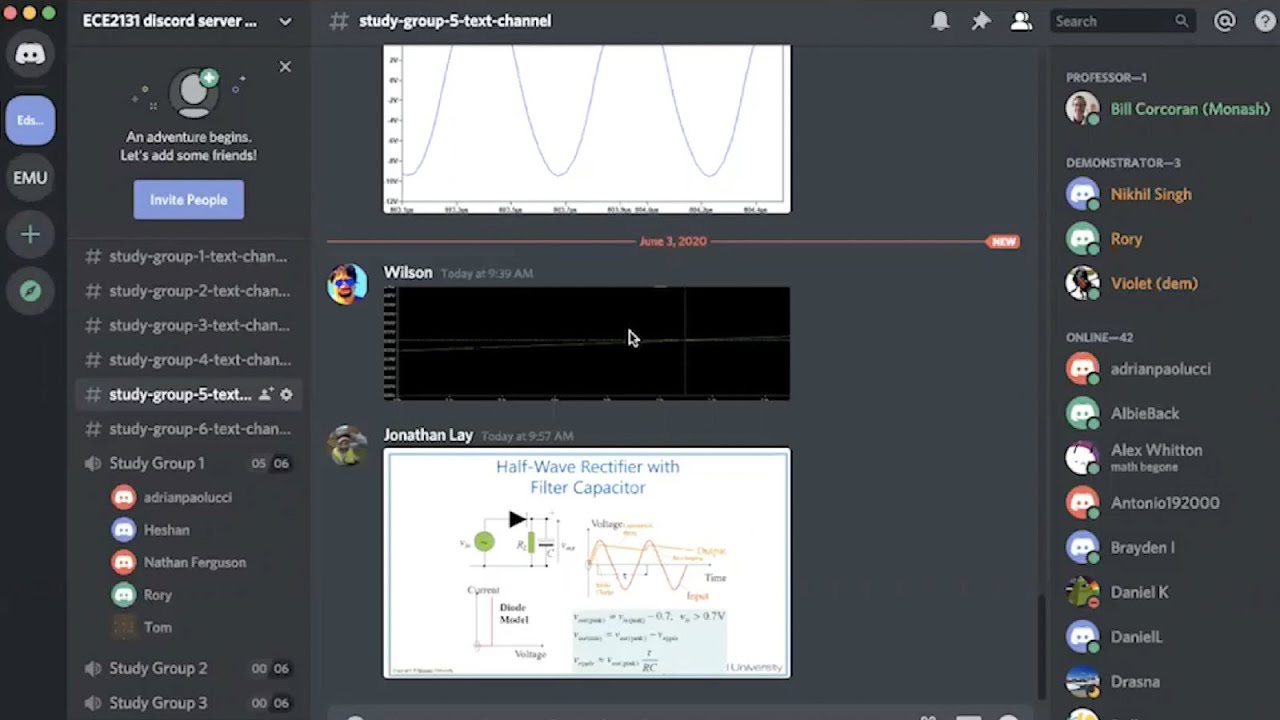Select adrianpaolucci in the online members list
Image resolution: width=1280 pixels, height=720 pixels.
(x=1162, y=369)
